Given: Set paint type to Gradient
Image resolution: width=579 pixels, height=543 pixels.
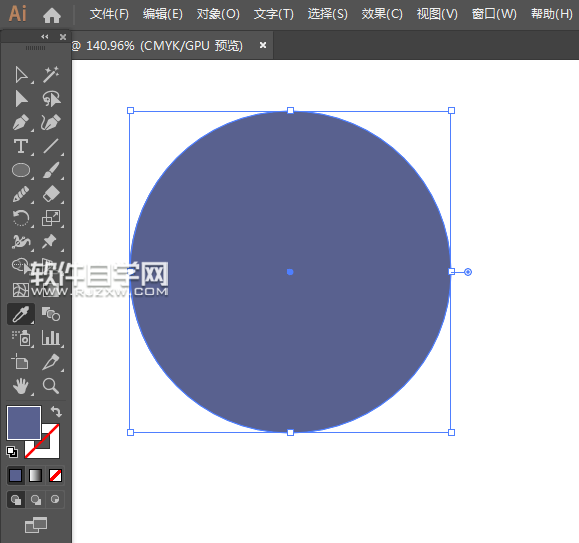Looking at the screenshot, I should click(x=35, y=475).
